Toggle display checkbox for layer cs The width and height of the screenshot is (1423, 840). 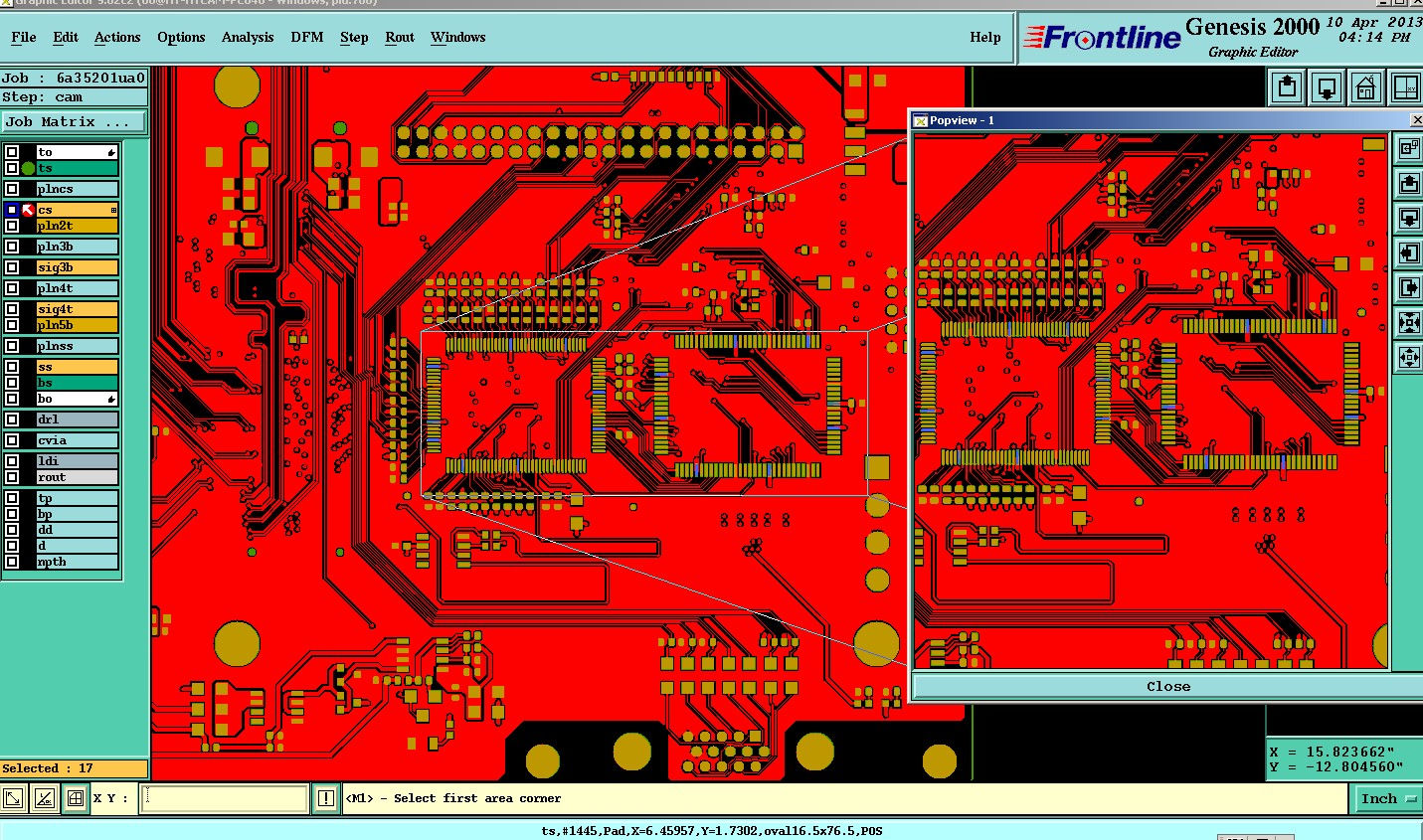coord(12,210)
